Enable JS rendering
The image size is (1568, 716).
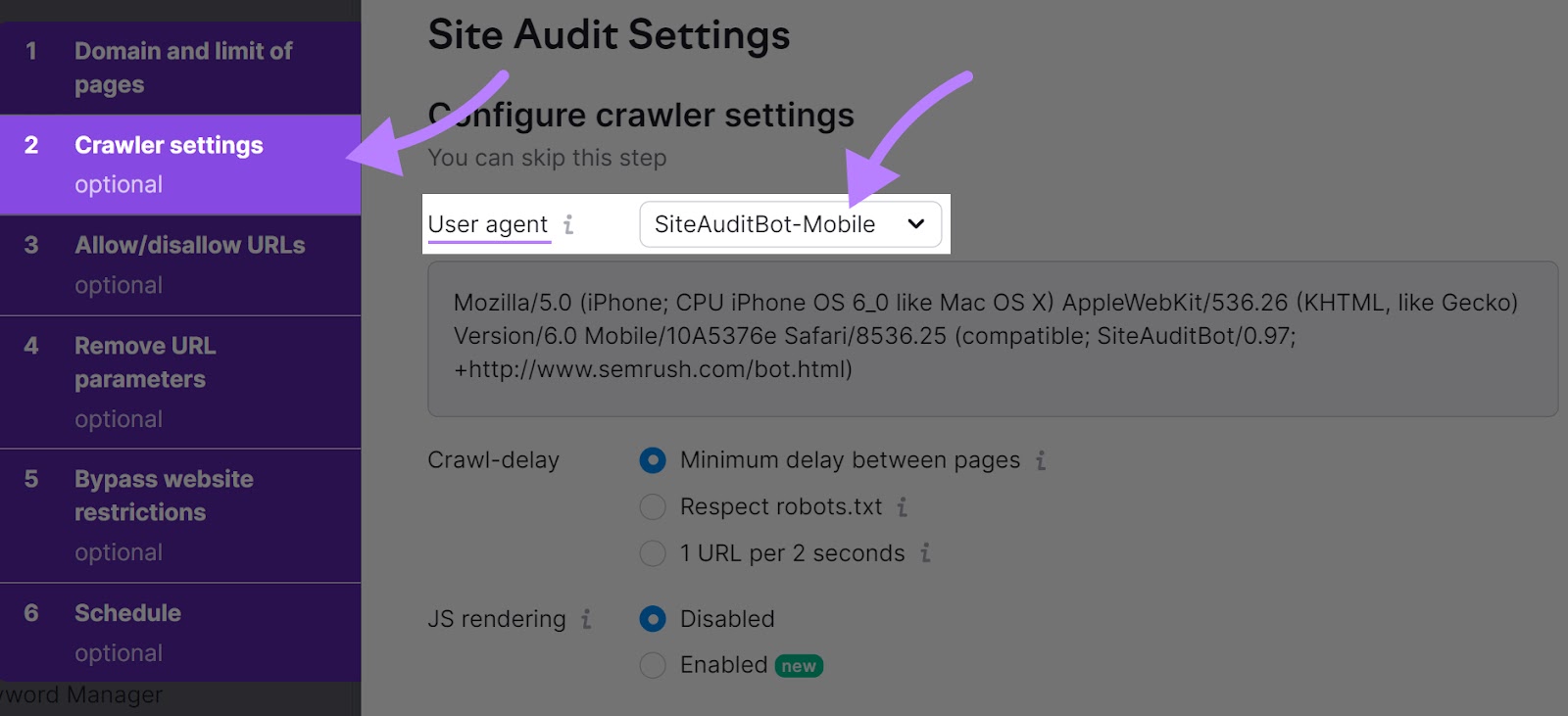click(653, 665)
